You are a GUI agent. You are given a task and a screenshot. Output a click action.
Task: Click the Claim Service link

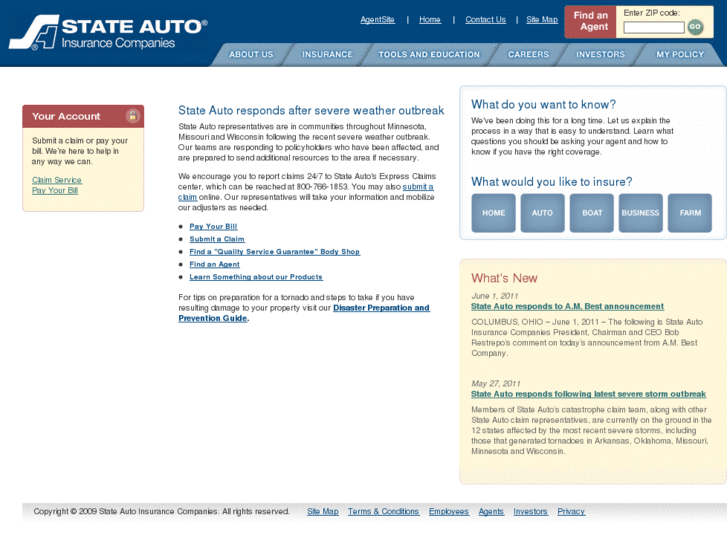[x=57, y=180]
